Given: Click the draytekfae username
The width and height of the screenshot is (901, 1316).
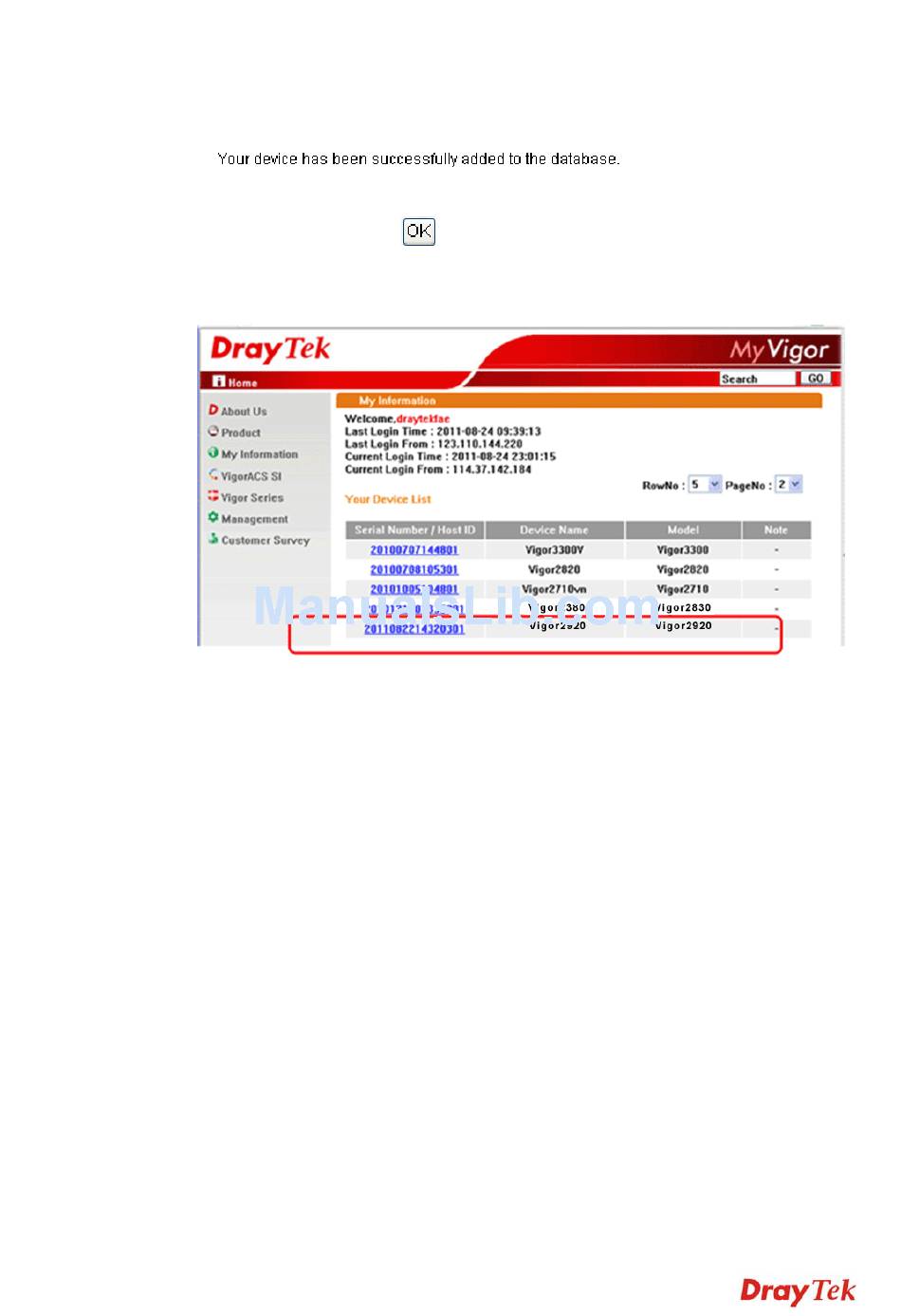Looking at the screenshot, I should point(423,418).
